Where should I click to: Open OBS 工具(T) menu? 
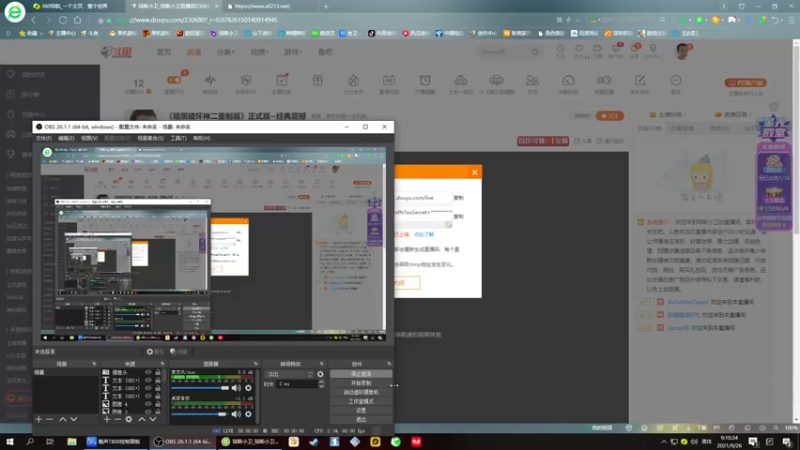pos(178,138)
